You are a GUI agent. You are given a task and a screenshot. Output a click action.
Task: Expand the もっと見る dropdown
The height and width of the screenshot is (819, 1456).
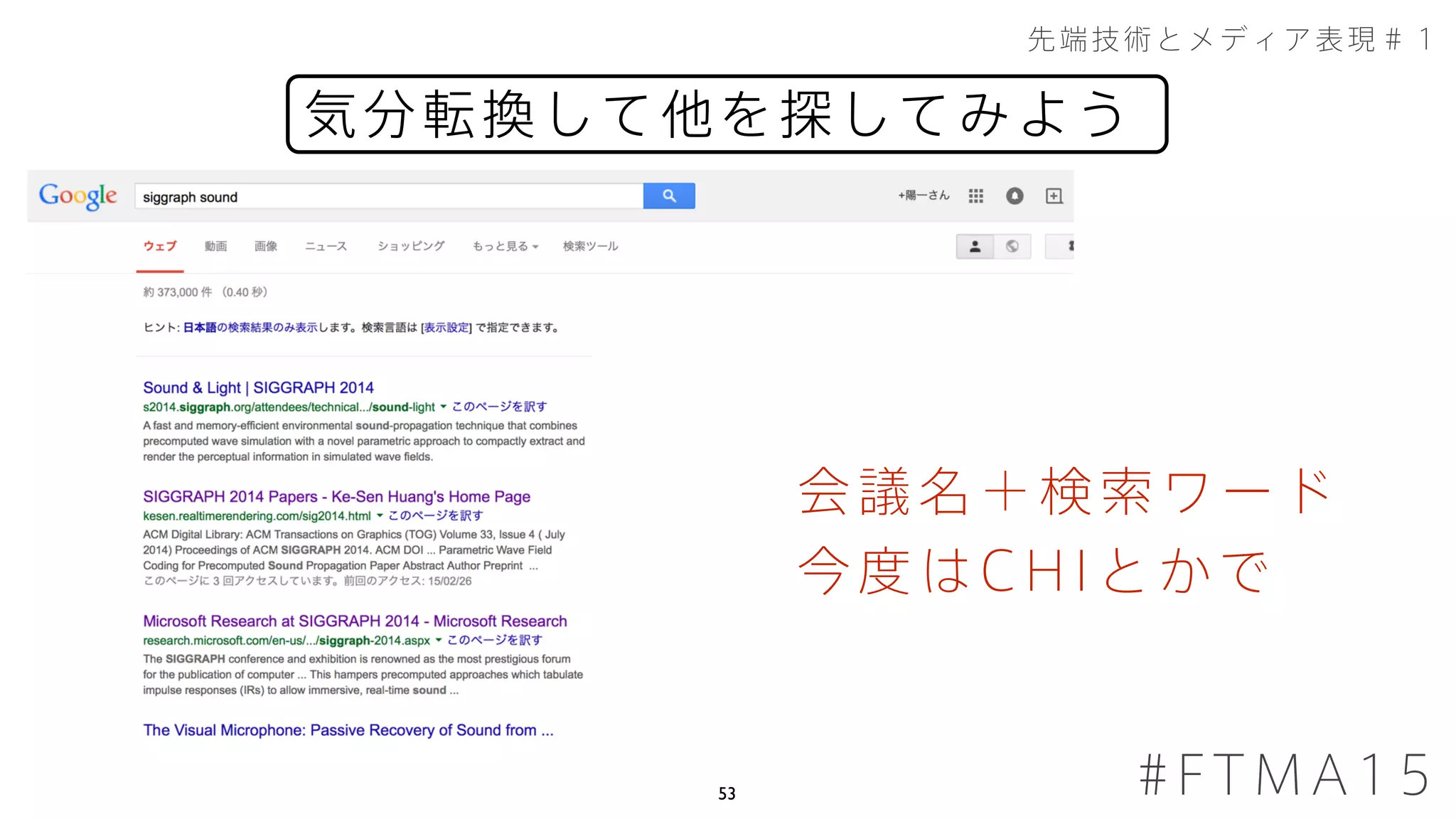tap(505, 246)
